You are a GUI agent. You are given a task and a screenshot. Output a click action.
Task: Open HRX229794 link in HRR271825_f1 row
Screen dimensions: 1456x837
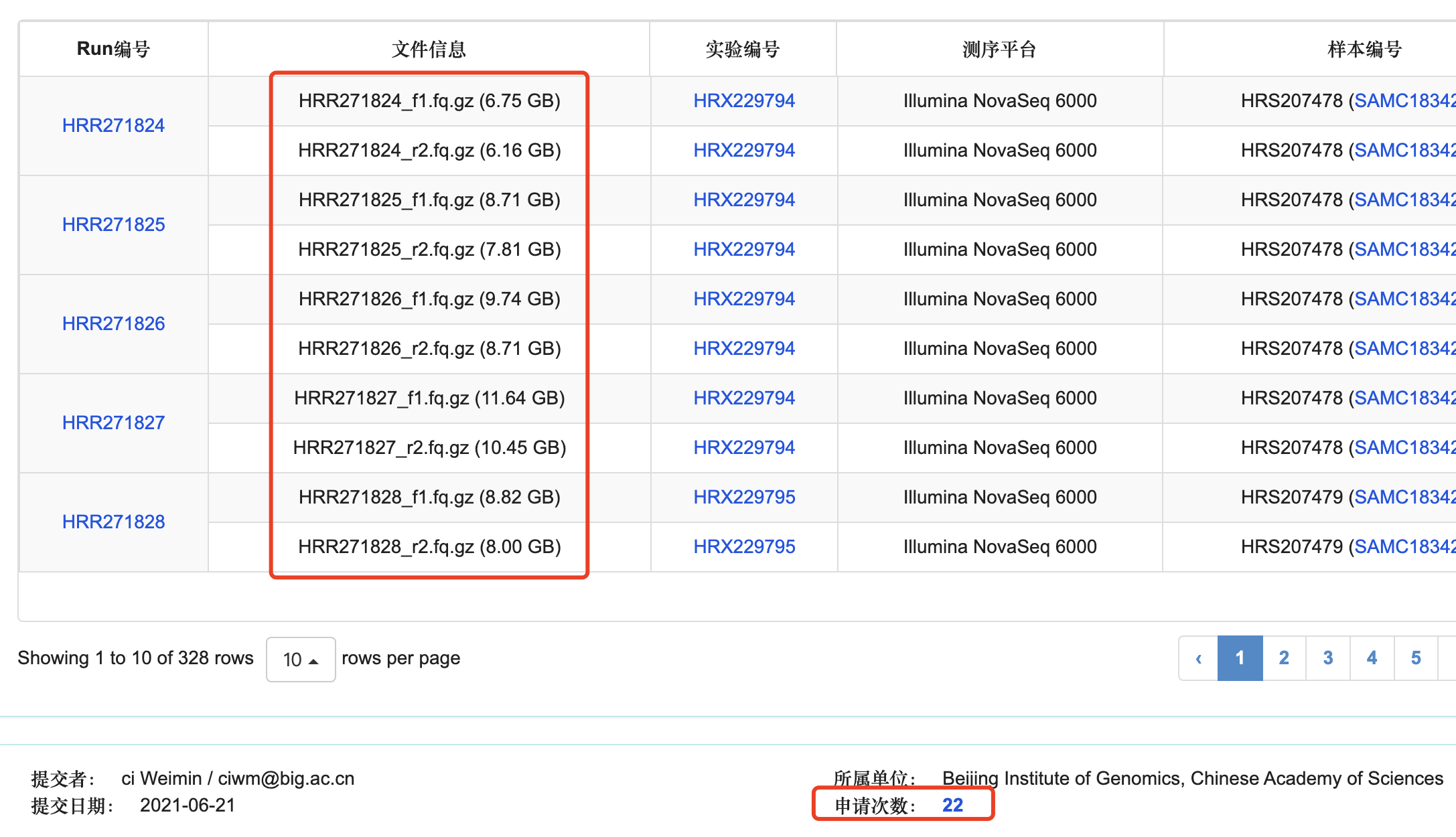click(x=744, y=200)
